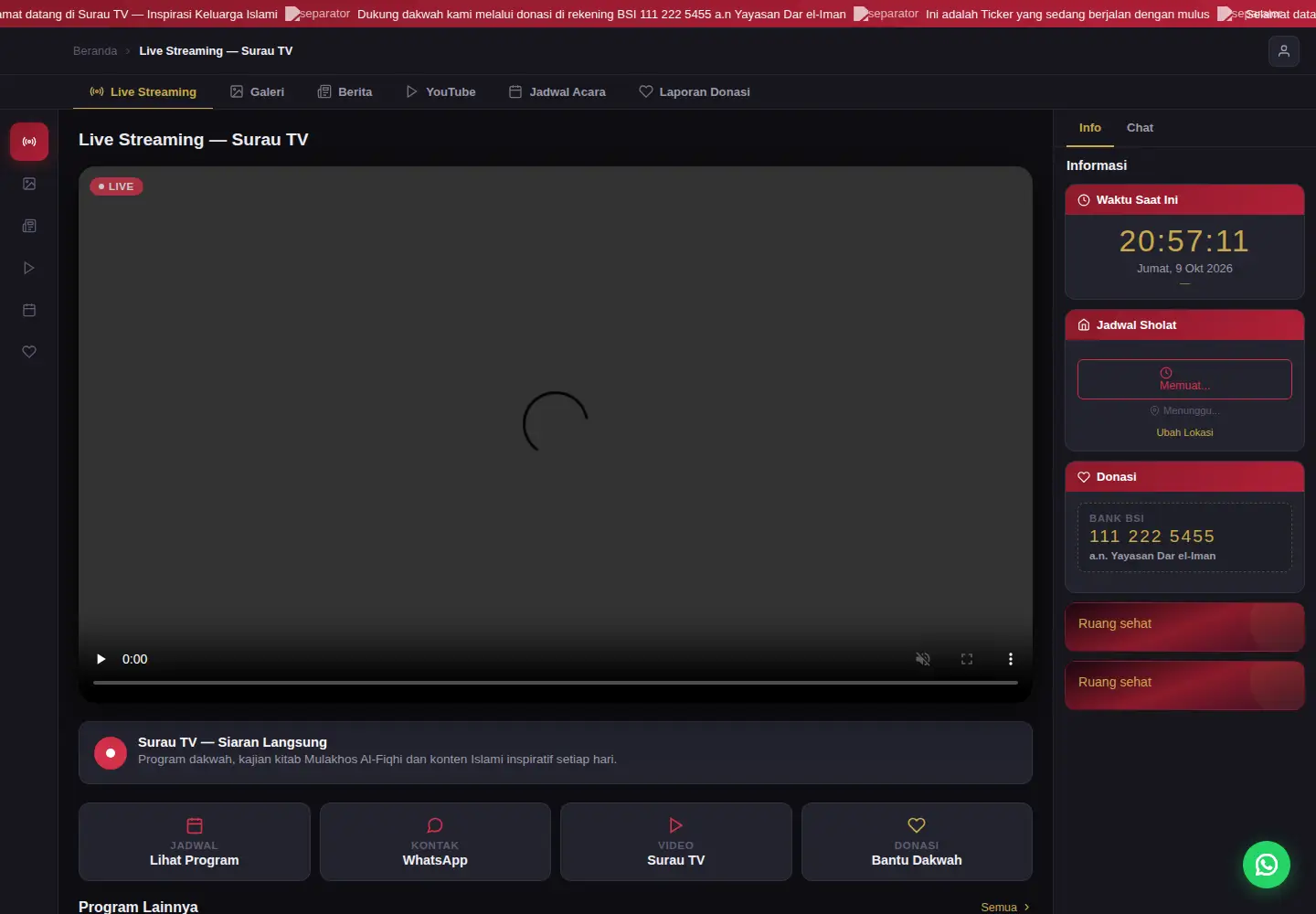Open the floating WhatsApp chat button
This screenshot has height=914, width=1316.
(x=1267, y=865)
